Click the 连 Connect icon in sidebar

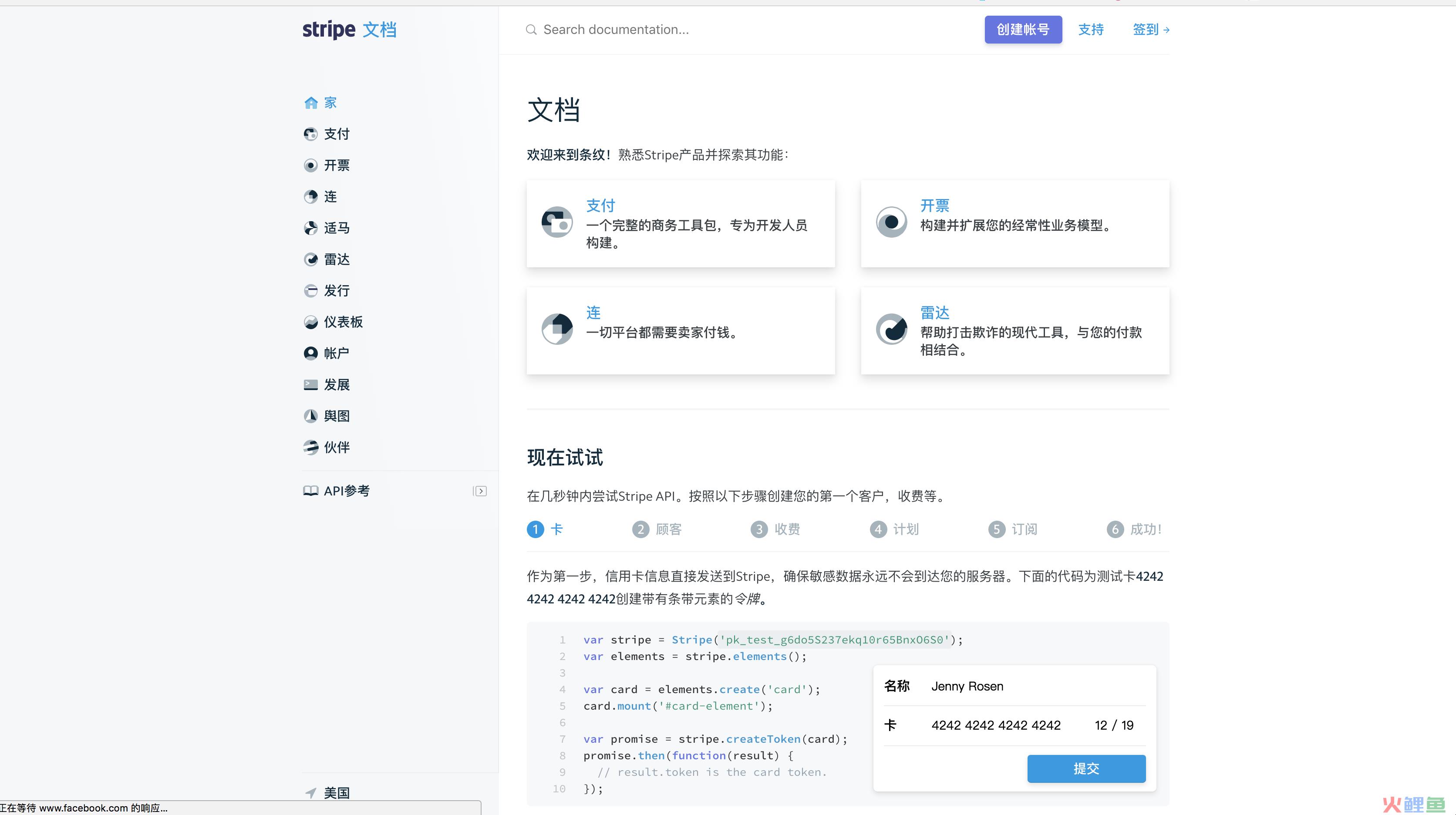pyautogui.click(x=311, y=197)
